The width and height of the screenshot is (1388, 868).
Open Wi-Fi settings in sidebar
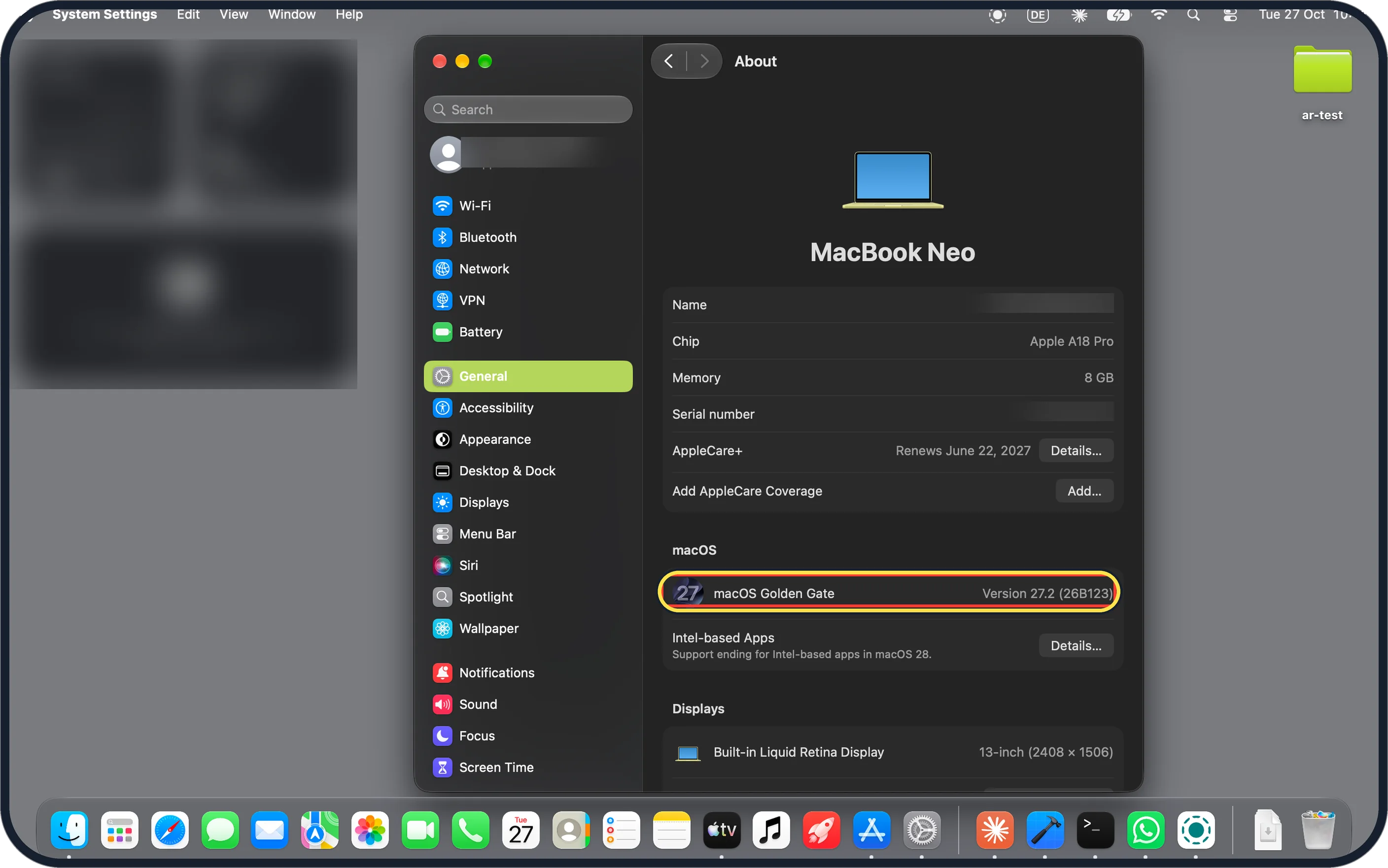(x=528, y=205)
